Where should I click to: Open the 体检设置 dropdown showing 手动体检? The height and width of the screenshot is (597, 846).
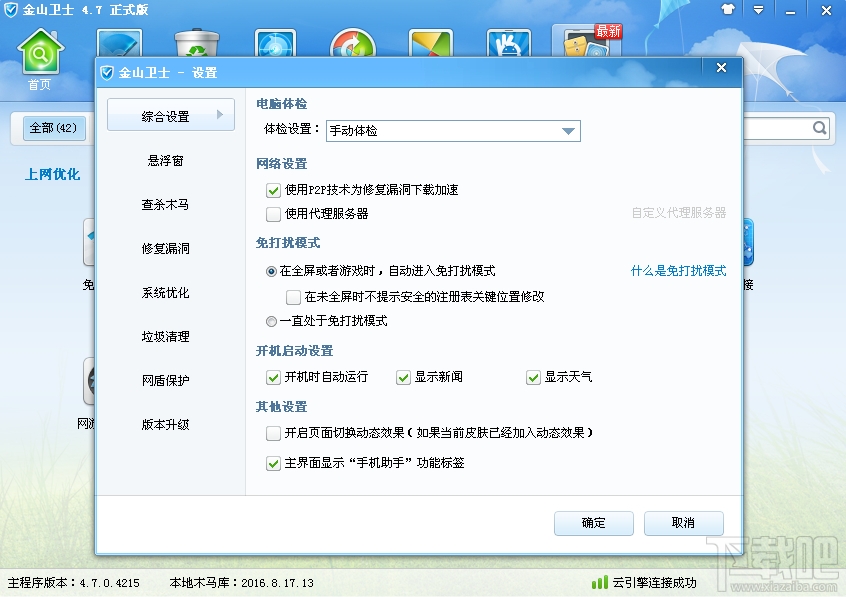point(453,131)
